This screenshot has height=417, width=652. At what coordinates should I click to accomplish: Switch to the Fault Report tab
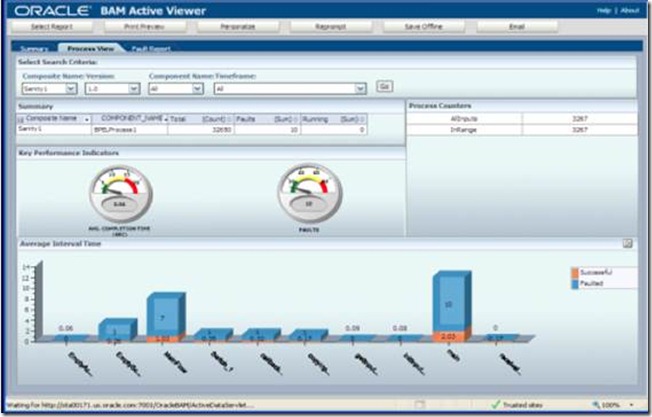tap(151, 47)
